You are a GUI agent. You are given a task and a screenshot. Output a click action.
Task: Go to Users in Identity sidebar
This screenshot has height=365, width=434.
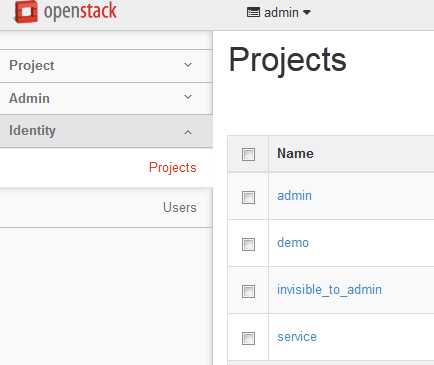[180, 207]
